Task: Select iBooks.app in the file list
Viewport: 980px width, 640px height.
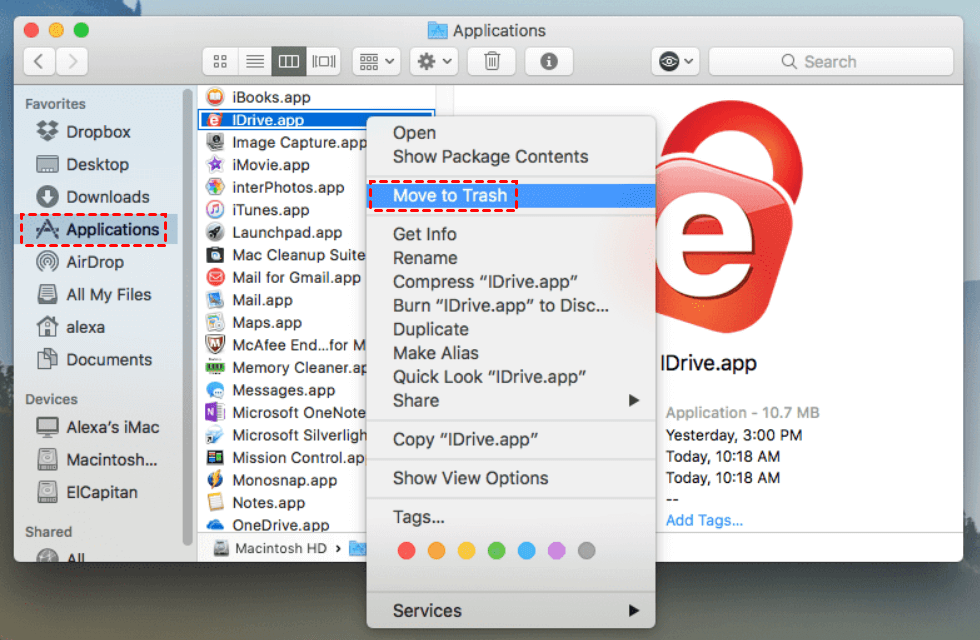Action: click(x=271, y=98)
